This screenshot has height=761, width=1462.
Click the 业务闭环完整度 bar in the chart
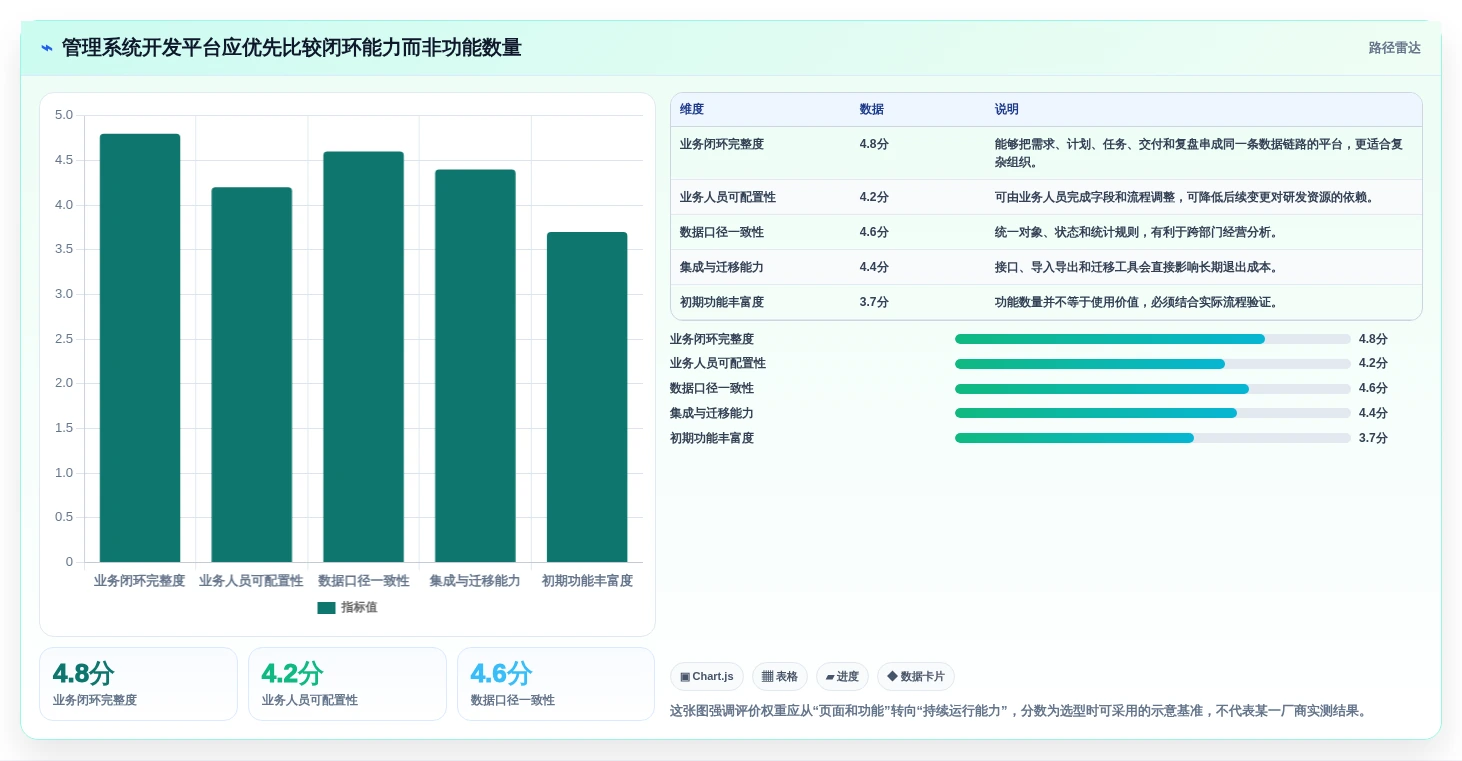pyautogui.click(x=140, y=348)
